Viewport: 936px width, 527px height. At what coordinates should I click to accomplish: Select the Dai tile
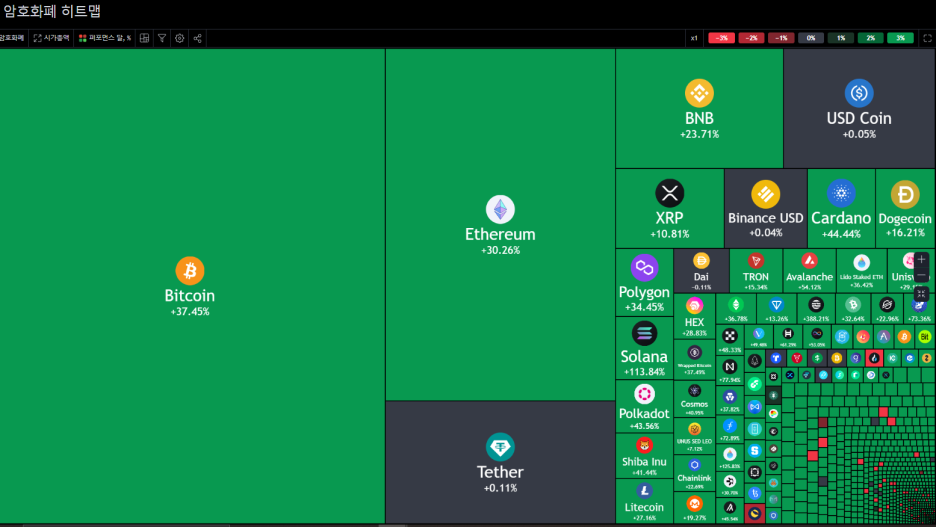pos(701,271)
